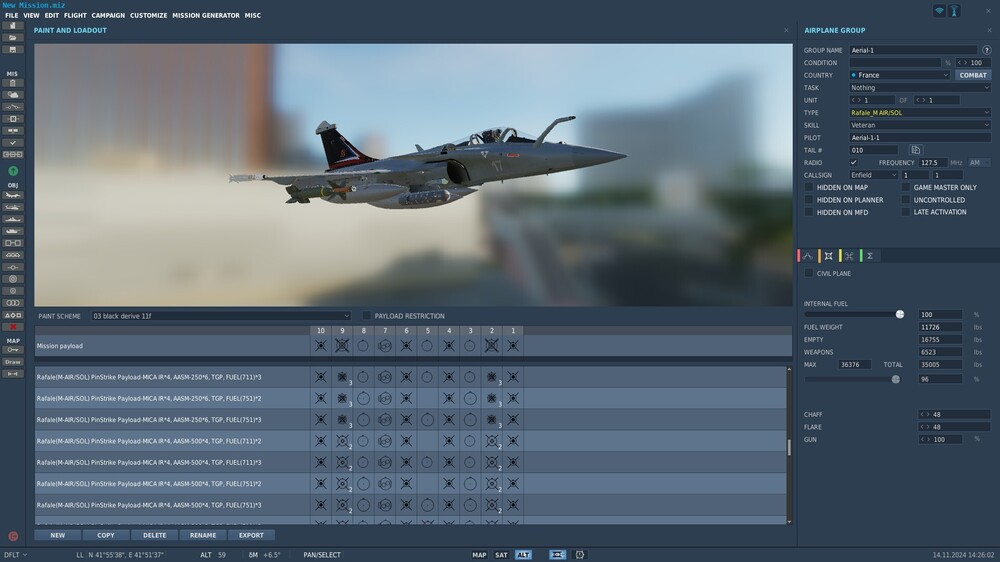
Task: Click the COPY payload button
Action: click(x=106, y=535)
